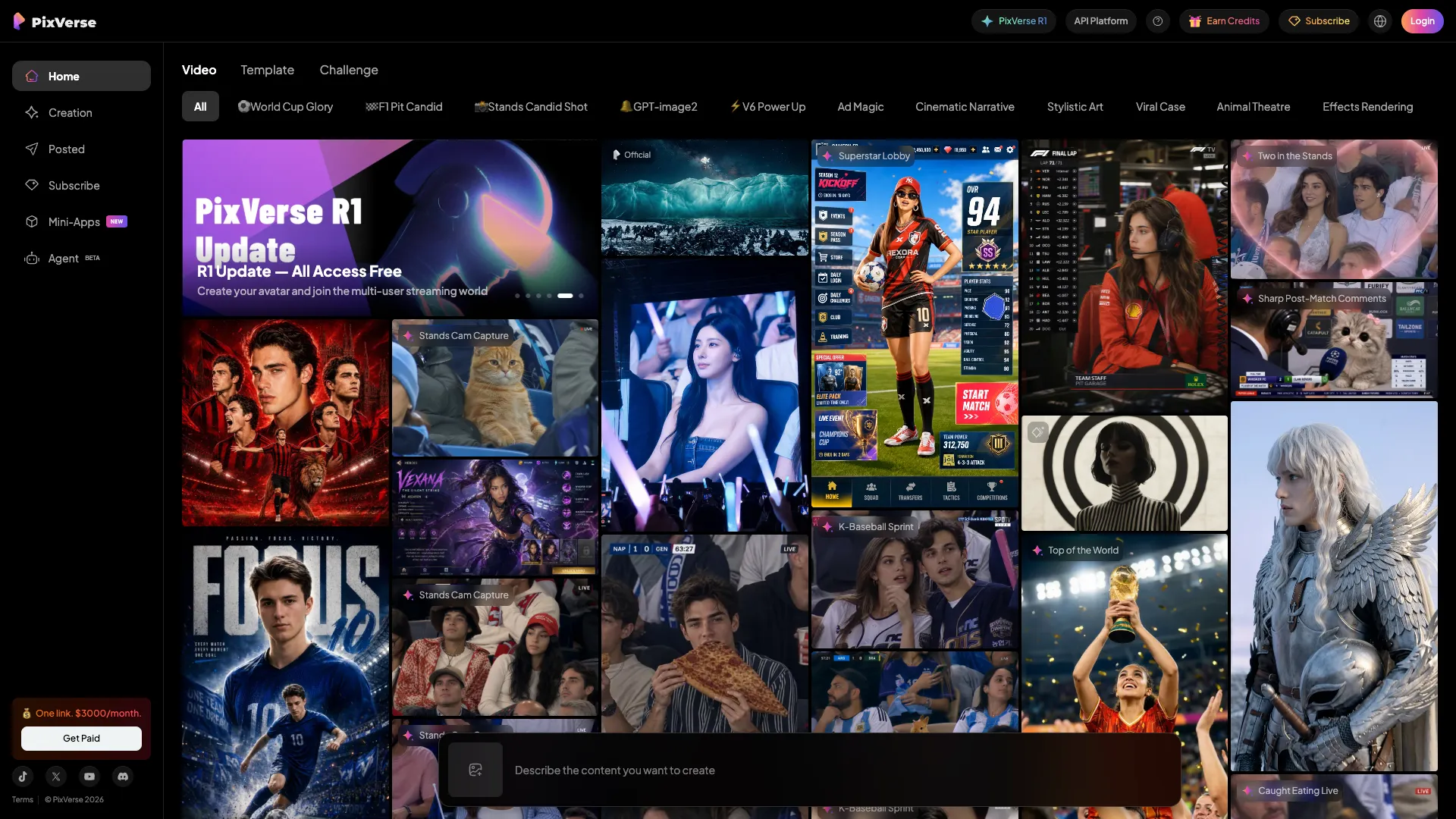Filter by GPT-image2
The image size is (1456, 819).
658,106
